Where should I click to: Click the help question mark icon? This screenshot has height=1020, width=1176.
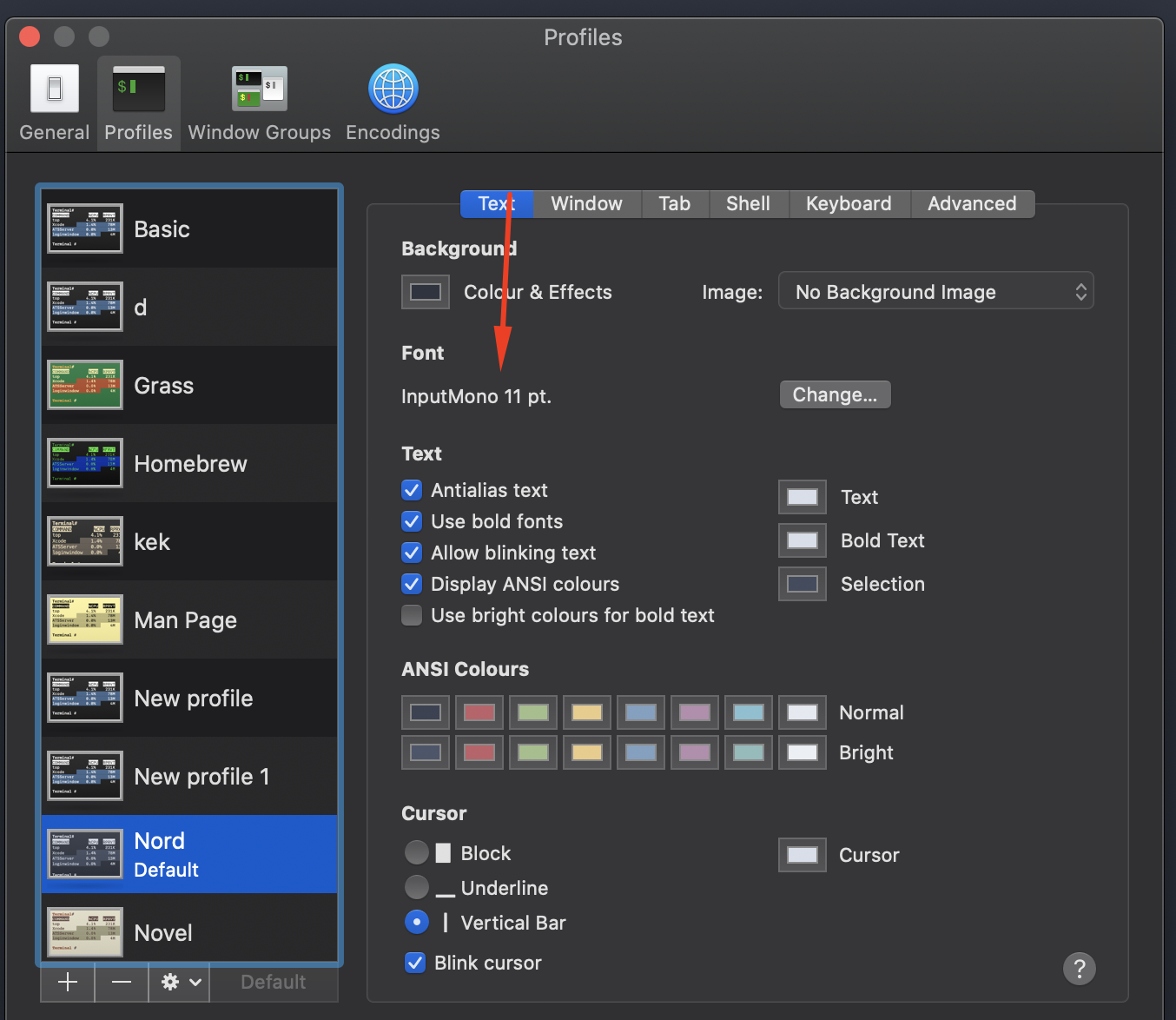(x=1080, y=969)
